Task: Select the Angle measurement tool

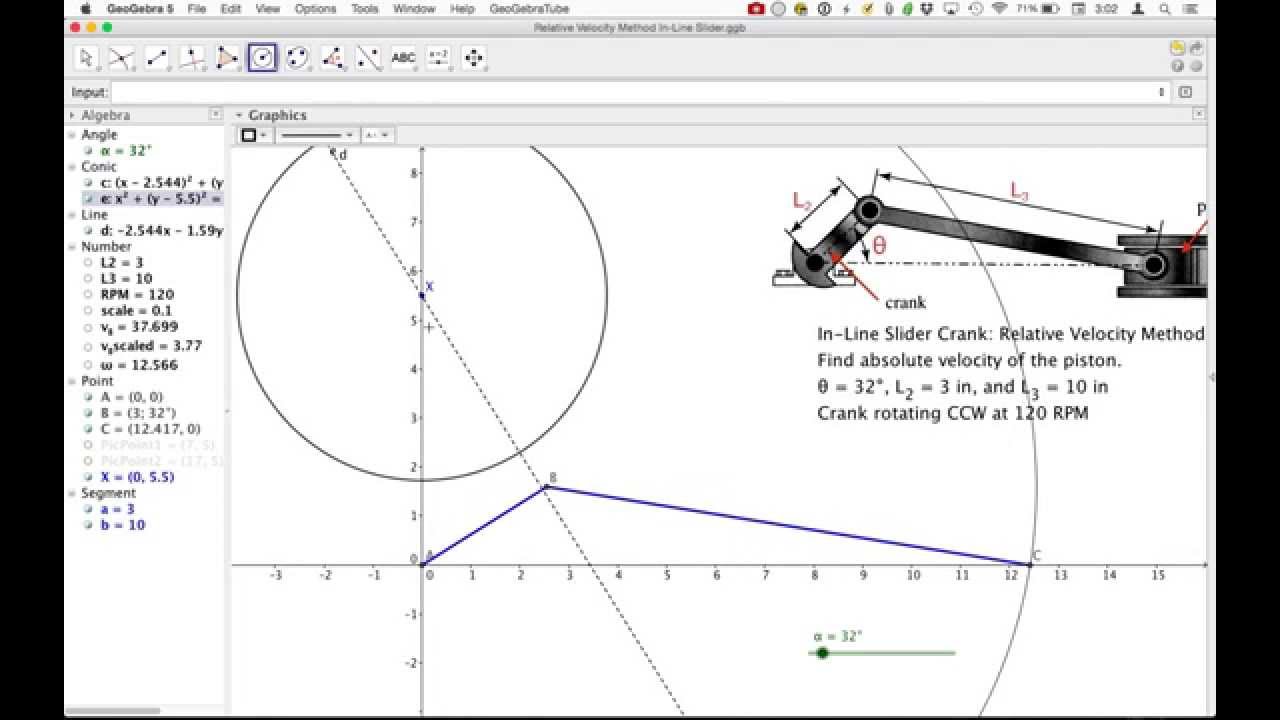Action: click(x=332, y=58)
